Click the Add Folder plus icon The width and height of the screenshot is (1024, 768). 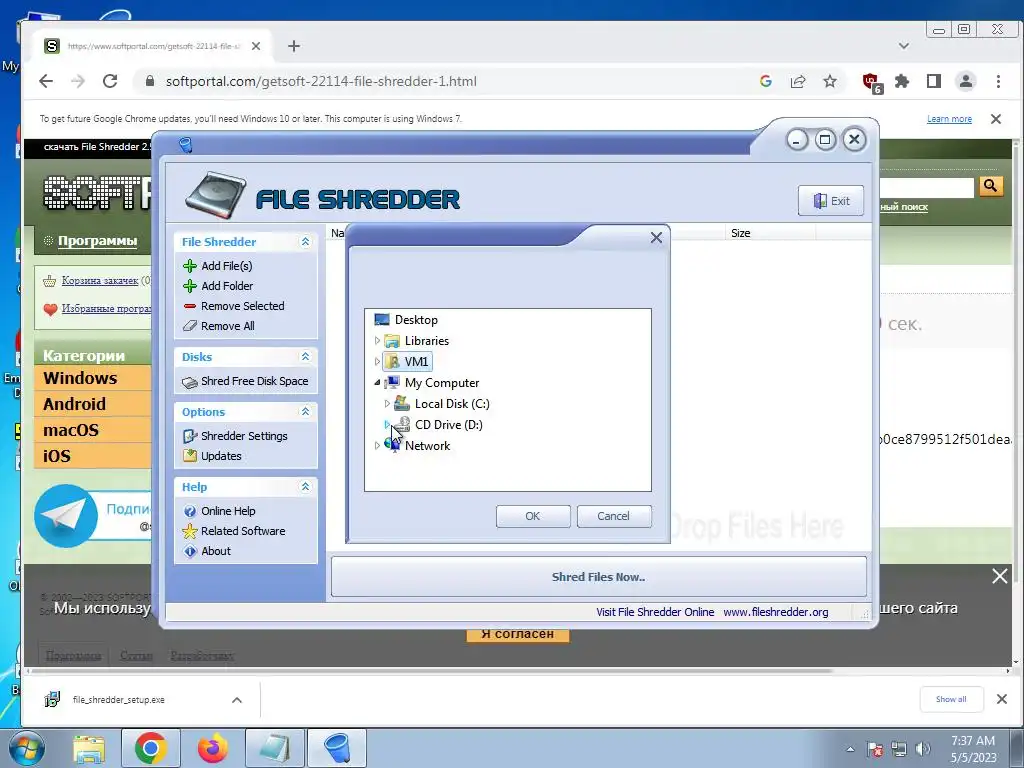point(190,286)
